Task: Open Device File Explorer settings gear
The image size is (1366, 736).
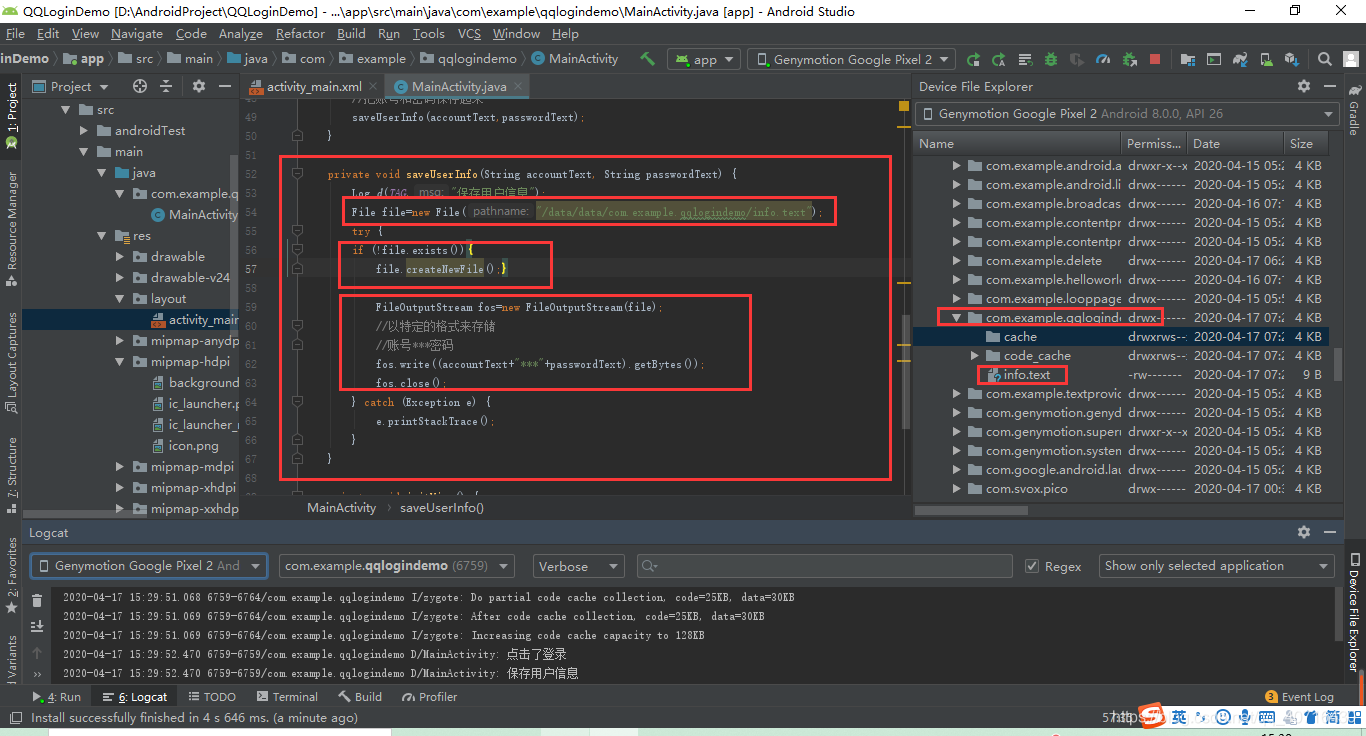Action: pyautogui.click(x=1303, y=87)
